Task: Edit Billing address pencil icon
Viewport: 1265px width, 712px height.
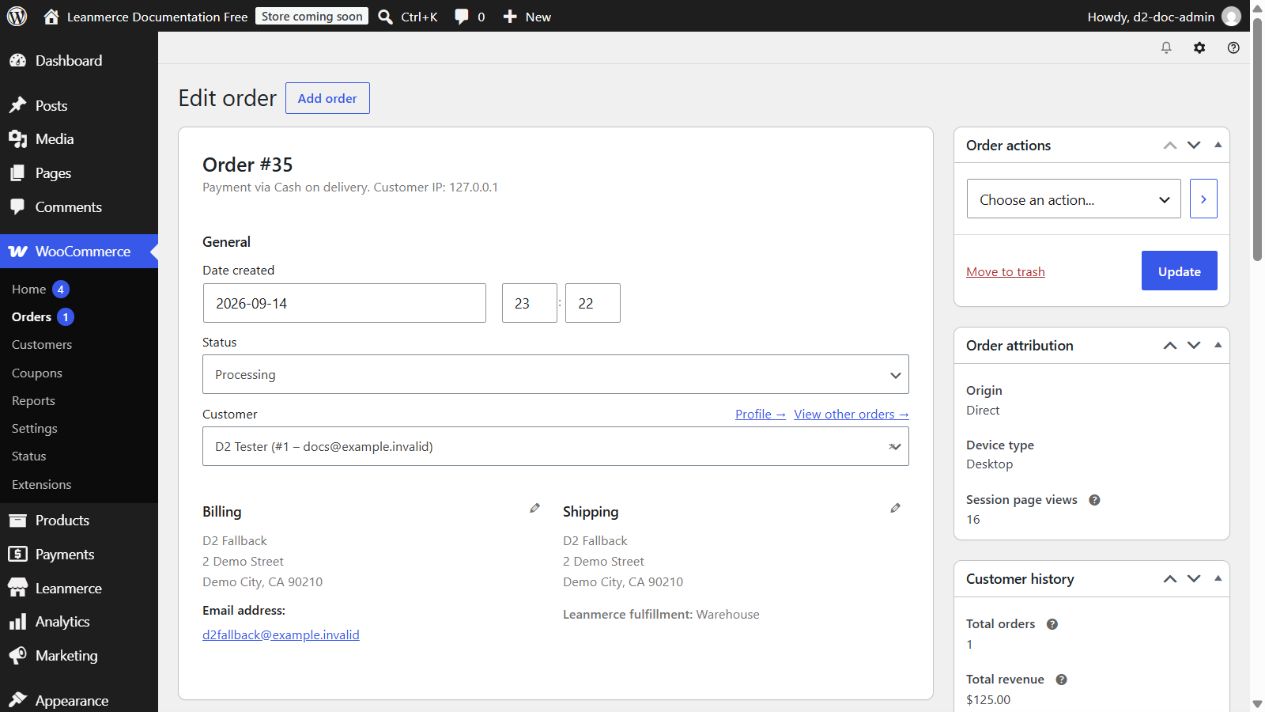Action: tap(535, 508)
